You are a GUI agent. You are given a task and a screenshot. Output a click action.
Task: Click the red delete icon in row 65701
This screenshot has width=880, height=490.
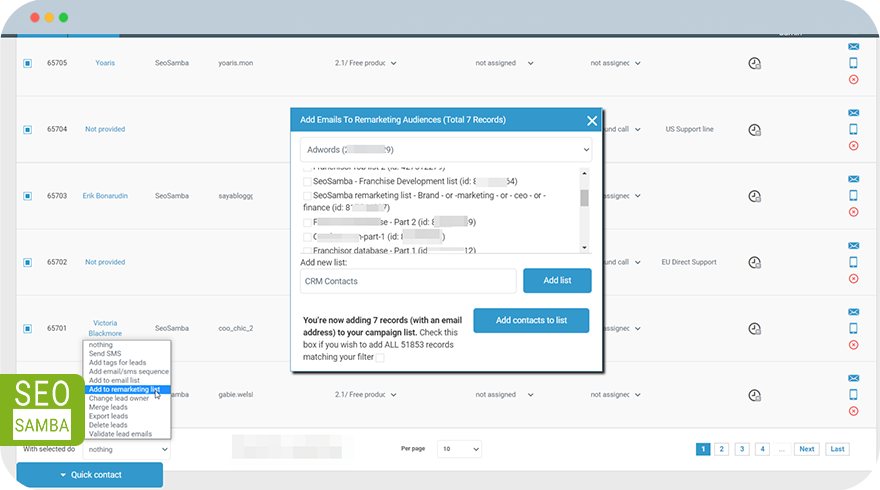tap(853, 345)
